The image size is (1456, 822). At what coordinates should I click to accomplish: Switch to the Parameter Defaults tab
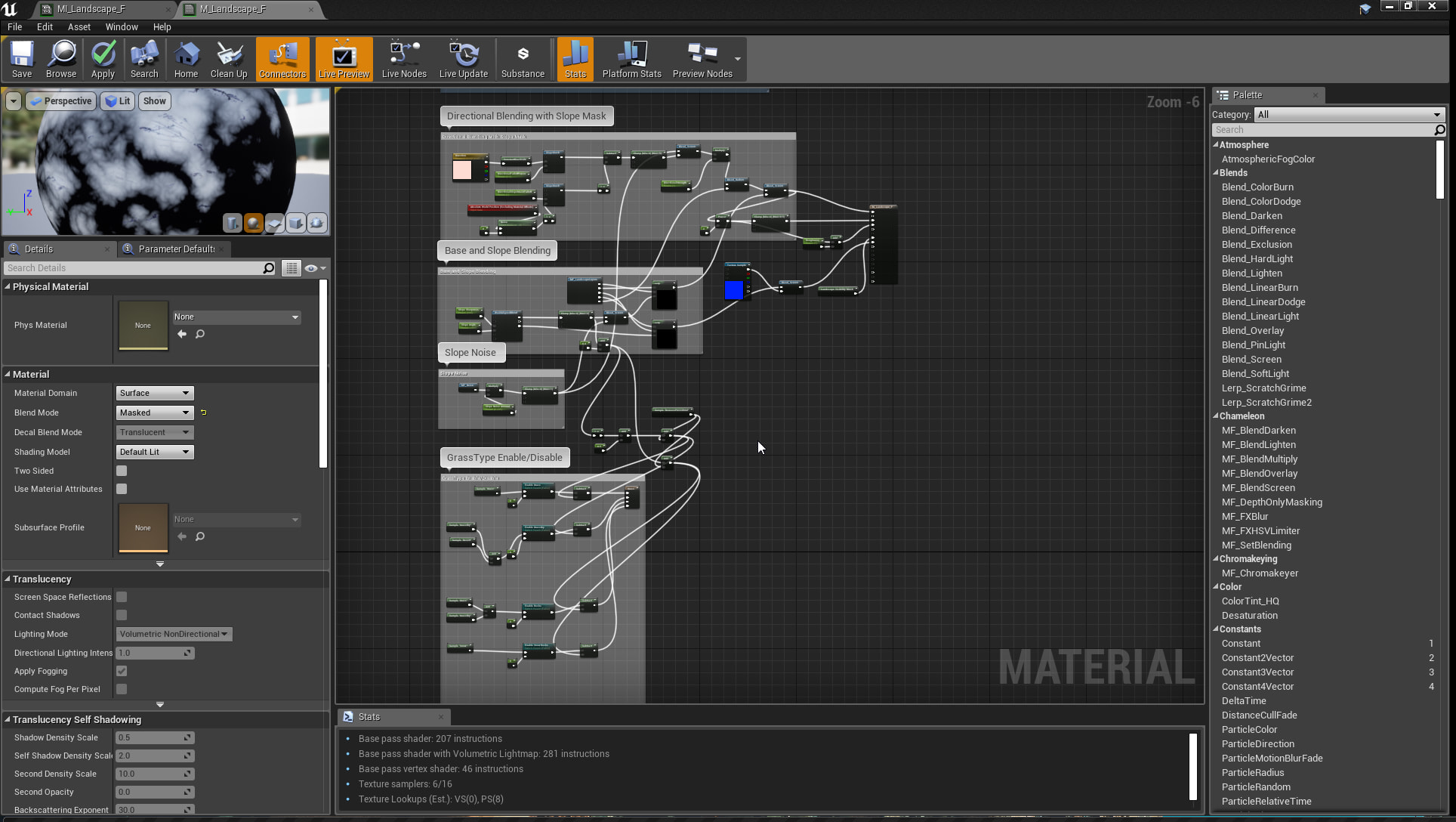click(x=176, y=249)
